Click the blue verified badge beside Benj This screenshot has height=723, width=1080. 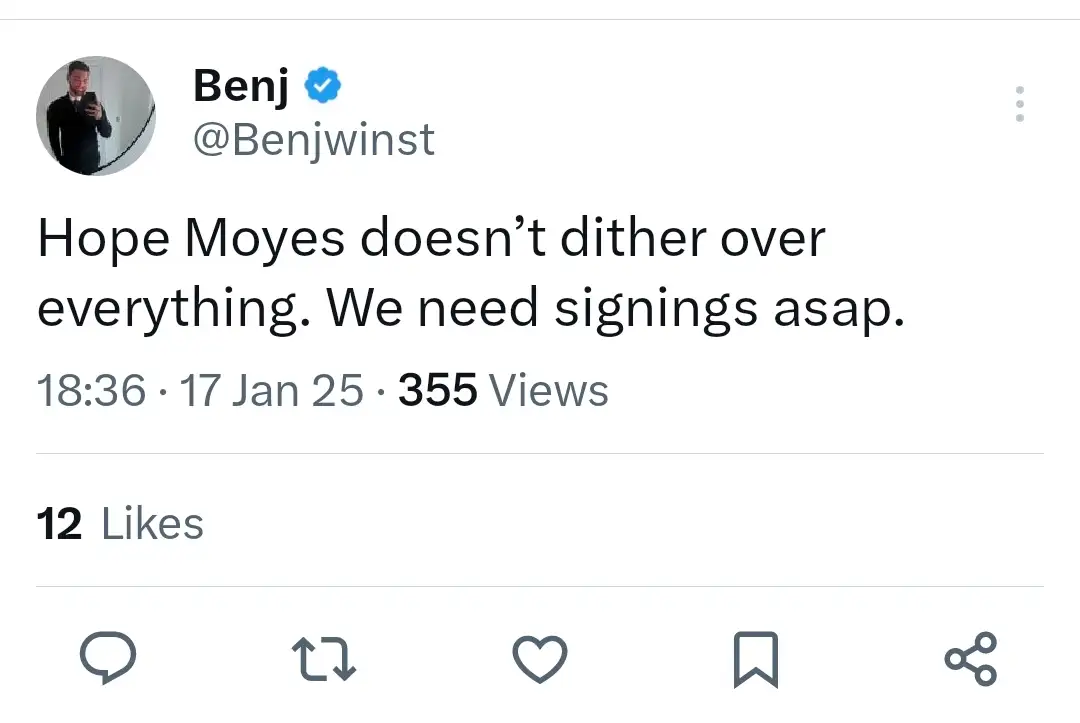pyautogui.click(x=322, y=88)
